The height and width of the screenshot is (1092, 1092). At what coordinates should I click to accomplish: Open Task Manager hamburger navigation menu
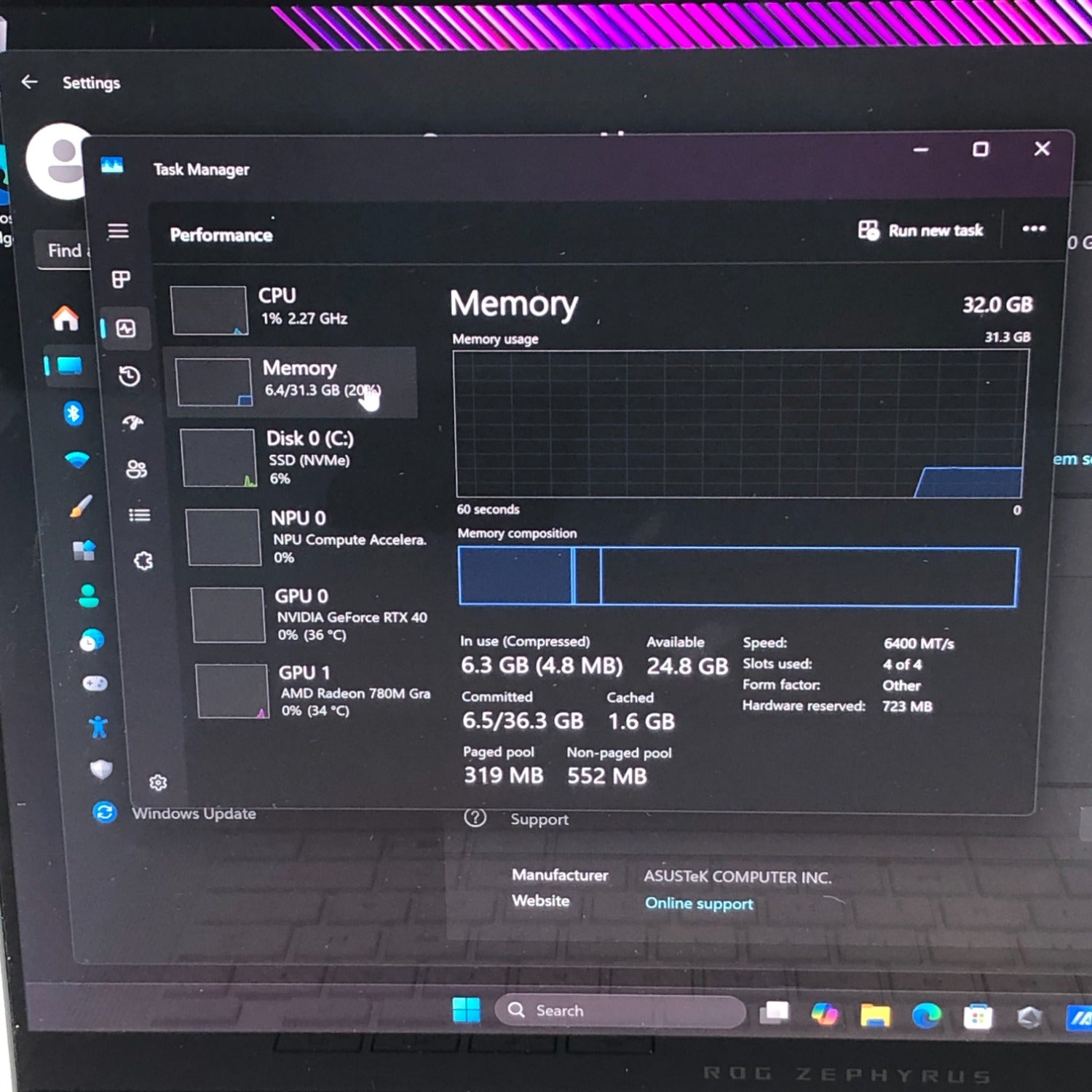tap(118, 232)
